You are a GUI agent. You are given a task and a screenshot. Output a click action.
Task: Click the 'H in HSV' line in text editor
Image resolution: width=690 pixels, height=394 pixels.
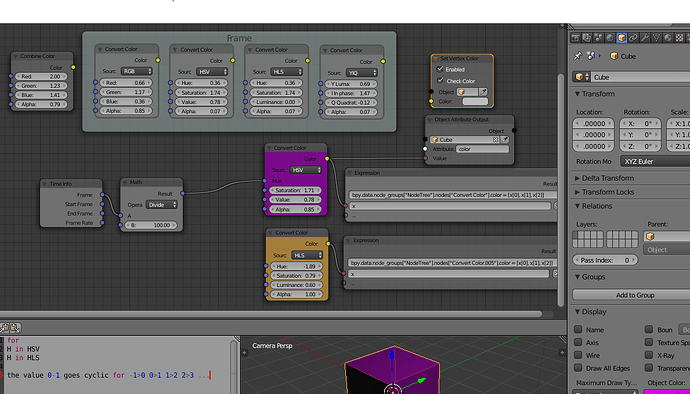point(23,349)
